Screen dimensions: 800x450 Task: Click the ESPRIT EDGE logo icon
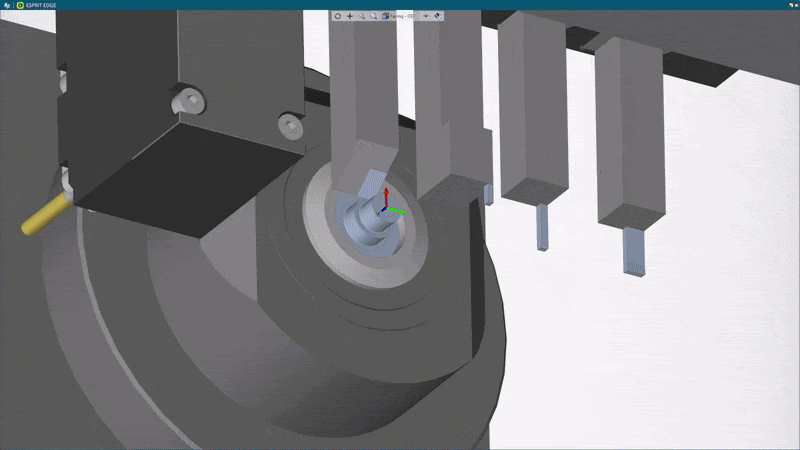point(20,4)
